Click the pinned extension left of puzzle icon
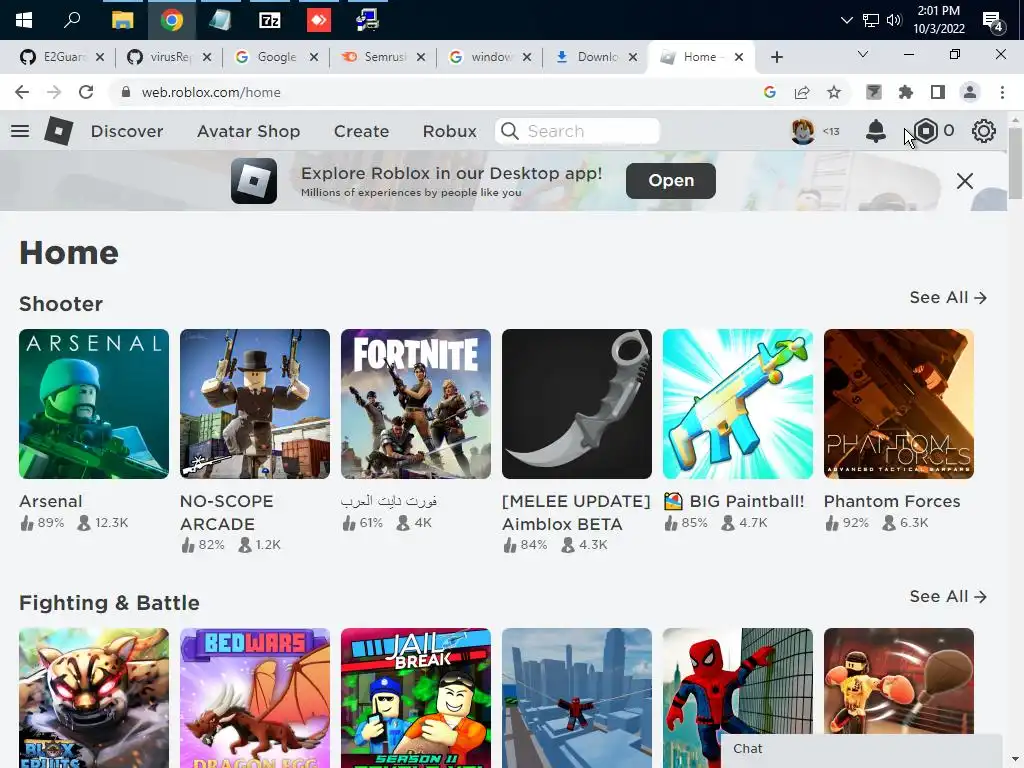1024x768 pixels. (874, 92)
